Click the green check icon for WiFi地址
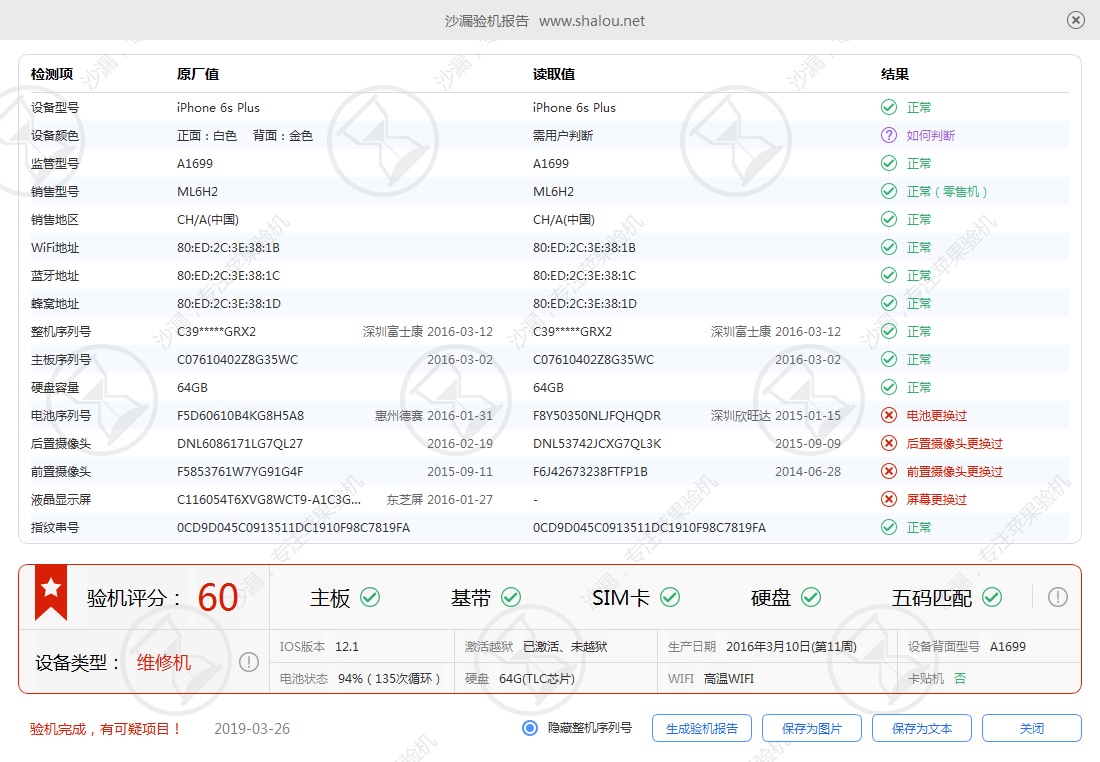 889,248
